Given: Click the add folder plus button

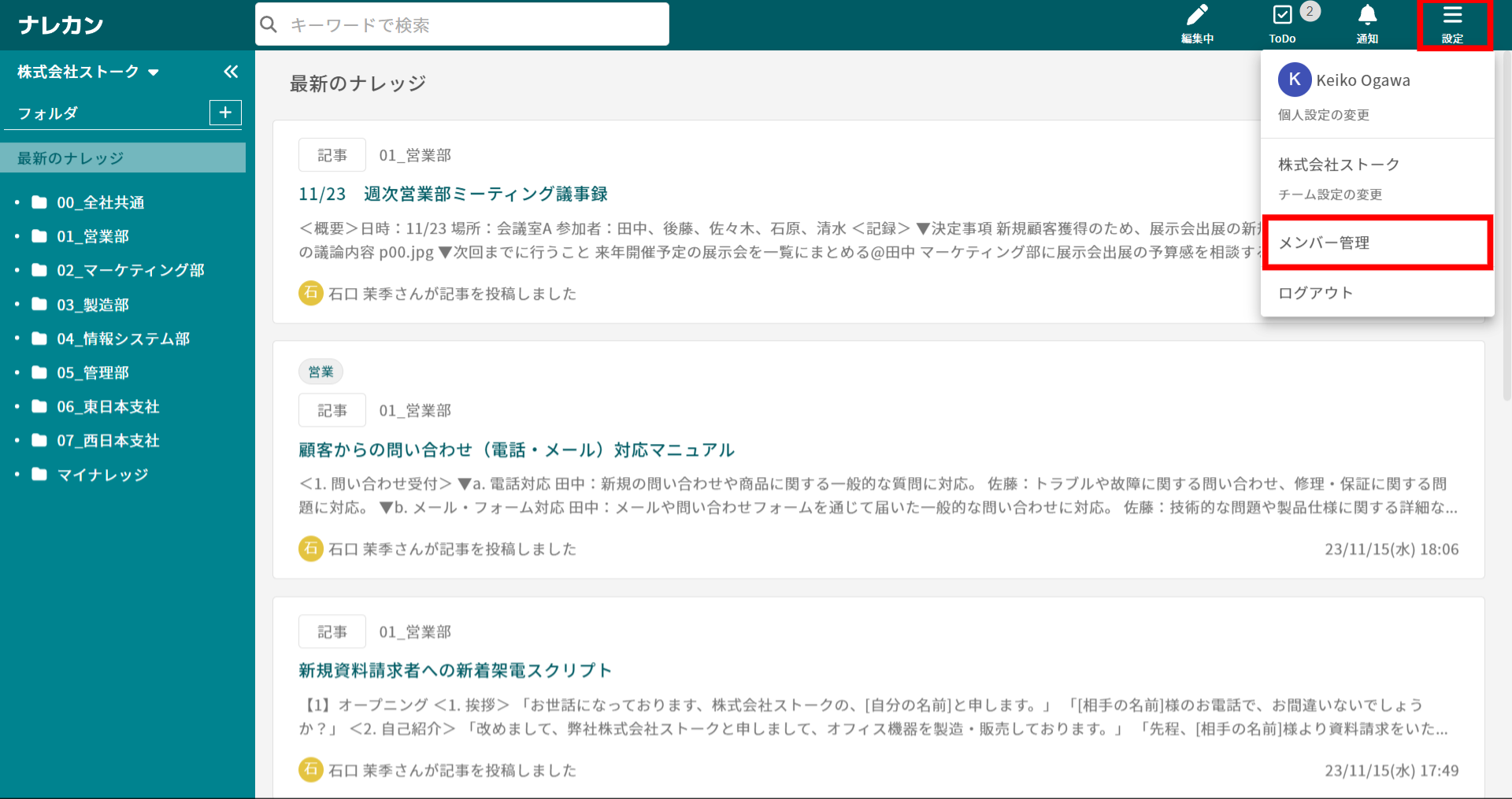Looking at the screenshot, I should [x=225, y=113].
